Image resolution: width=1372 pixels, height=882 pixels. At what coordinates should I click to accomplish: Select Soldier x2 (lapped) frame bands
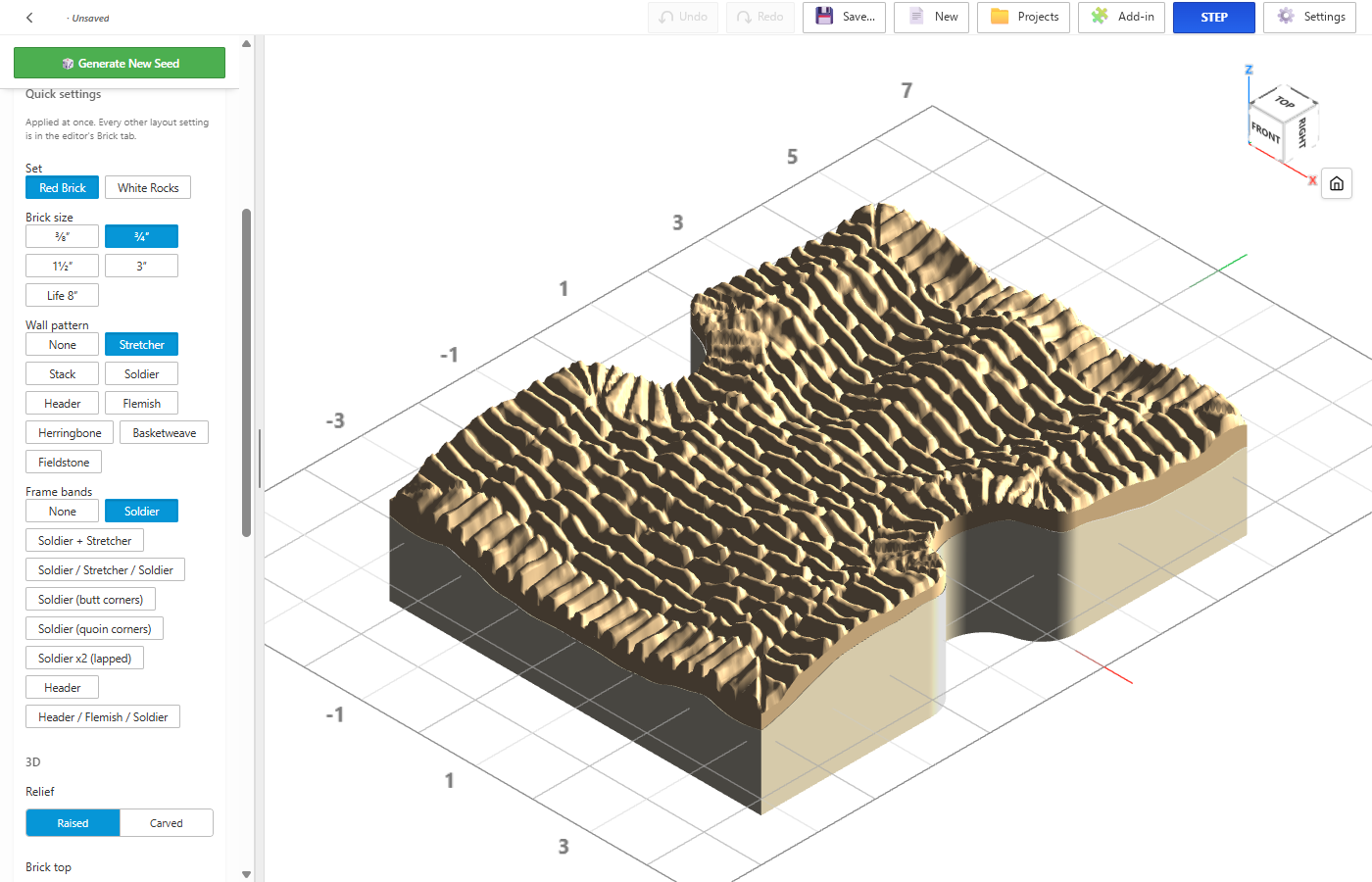click(85, 659)
